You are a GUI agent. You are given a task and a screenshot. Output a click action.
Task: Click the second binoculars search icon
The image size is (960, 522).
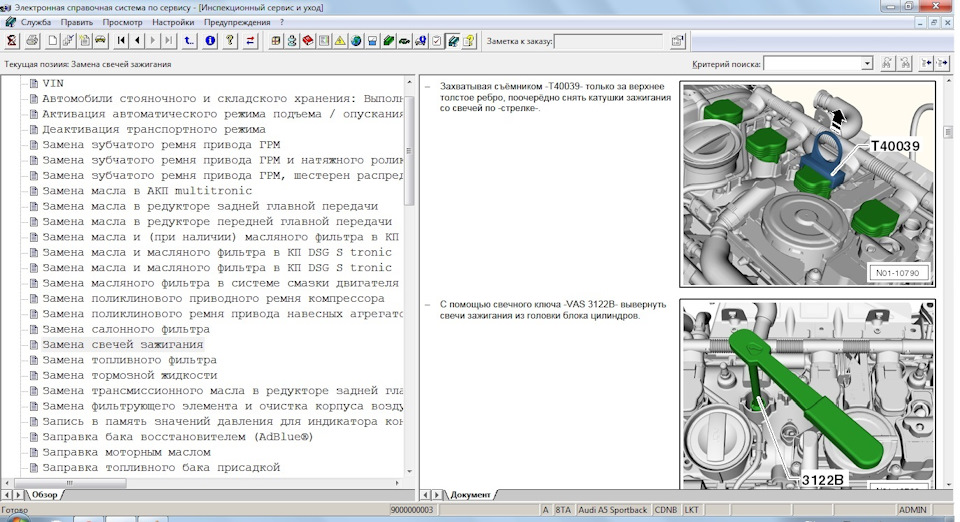click(906, 63)
